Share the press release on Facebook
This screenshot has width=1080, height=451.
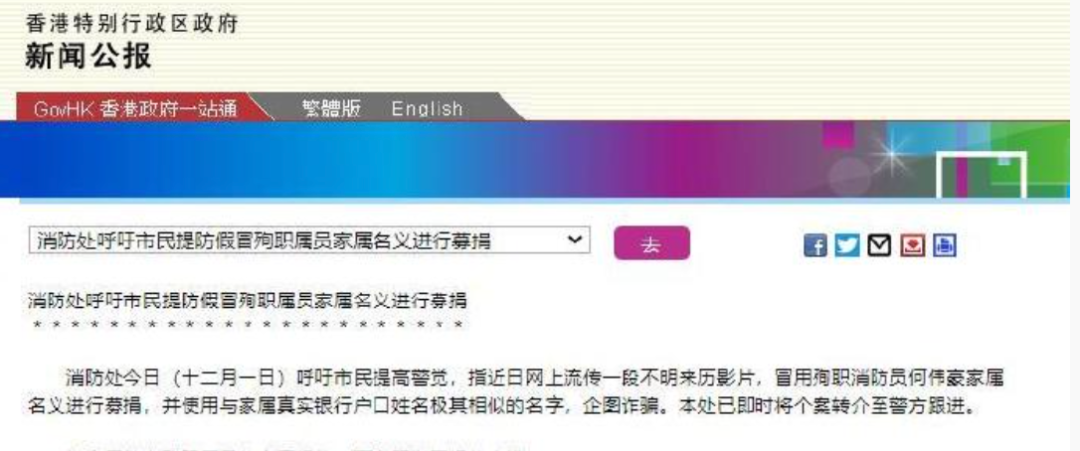[816, 245]
